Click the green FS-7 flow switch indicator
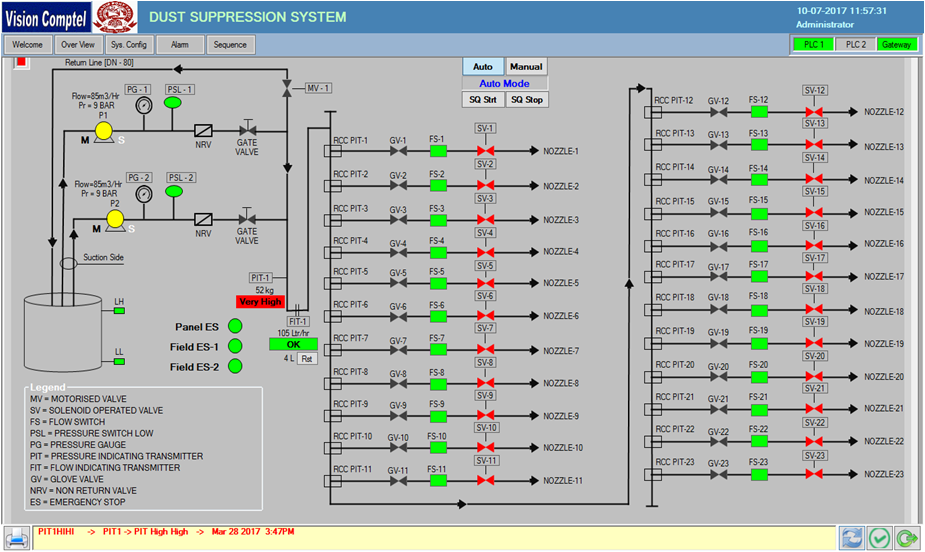The height and width of the screenshot is (552, 925). [x=438, y=351]
